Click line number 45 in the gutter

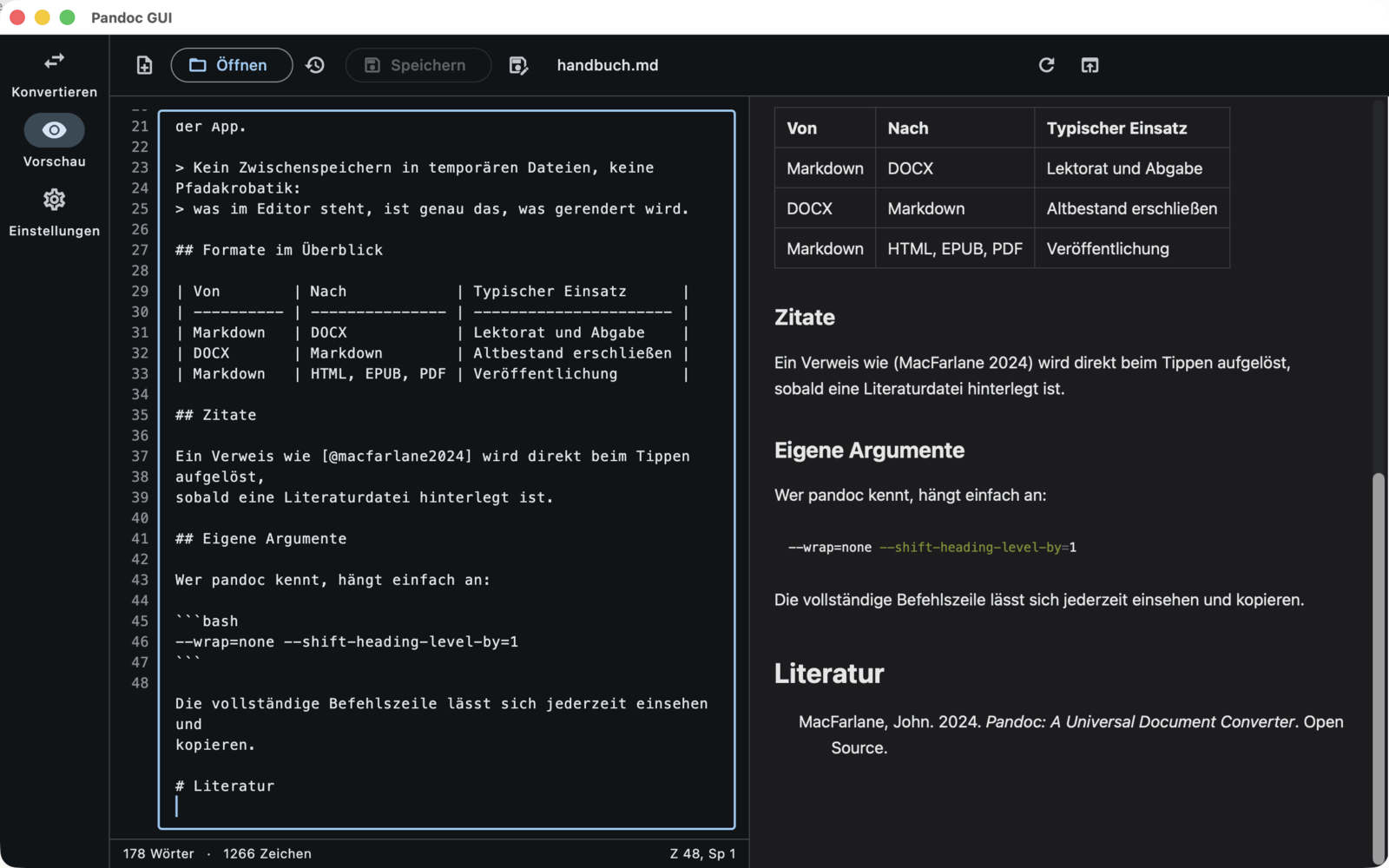(x=140, y=621)
